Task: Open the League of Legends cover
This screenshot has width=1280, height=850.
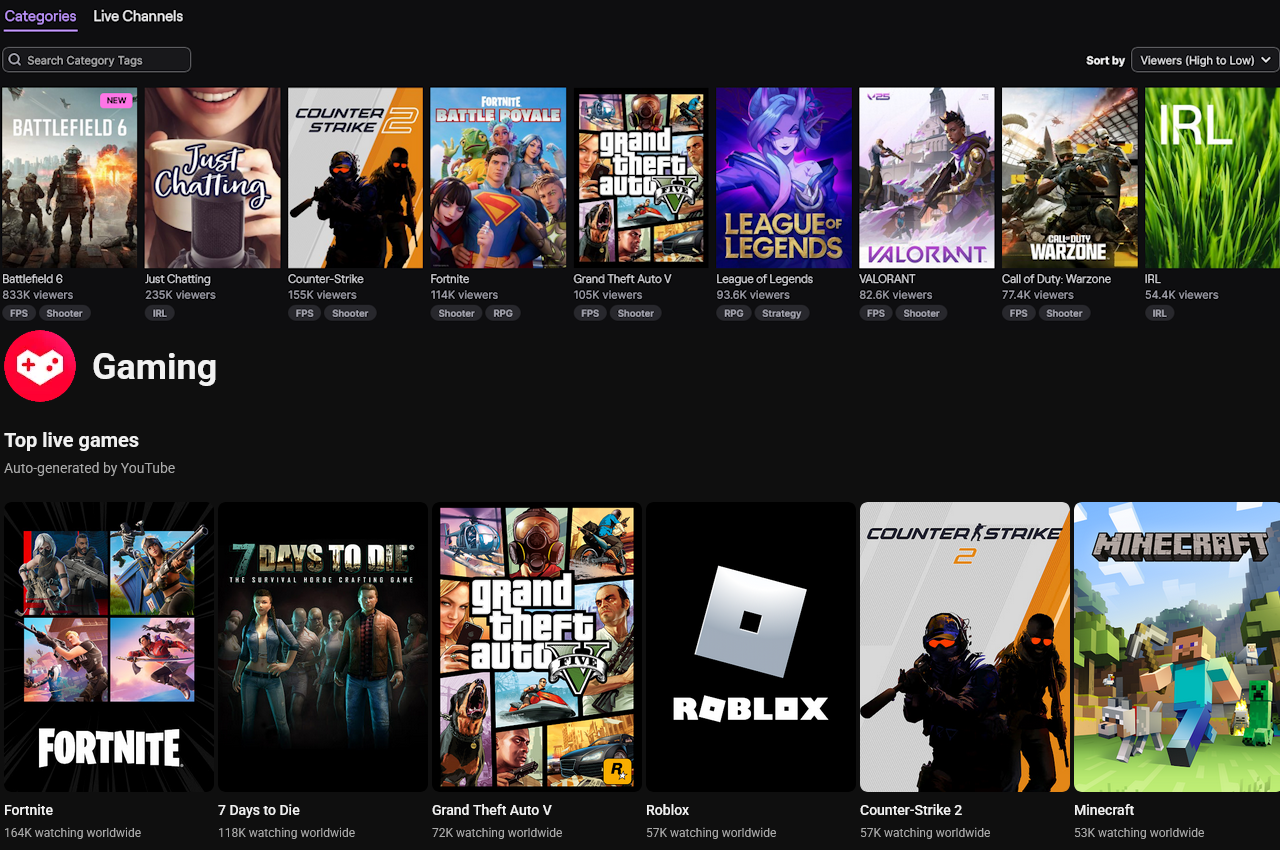Action: pos(784,178)
